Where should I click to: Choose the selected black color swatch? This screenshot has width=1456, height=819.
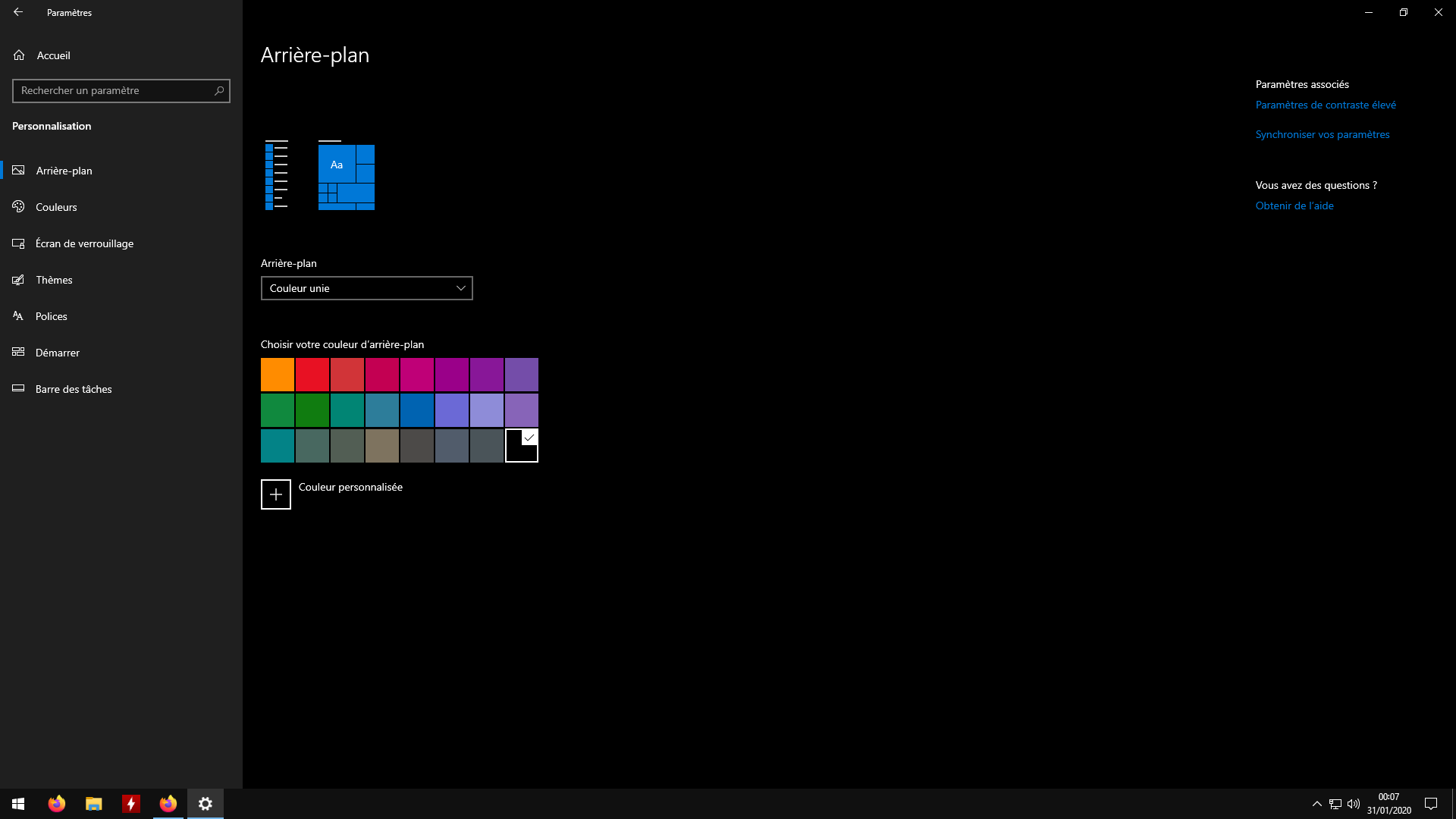point(522,446)
